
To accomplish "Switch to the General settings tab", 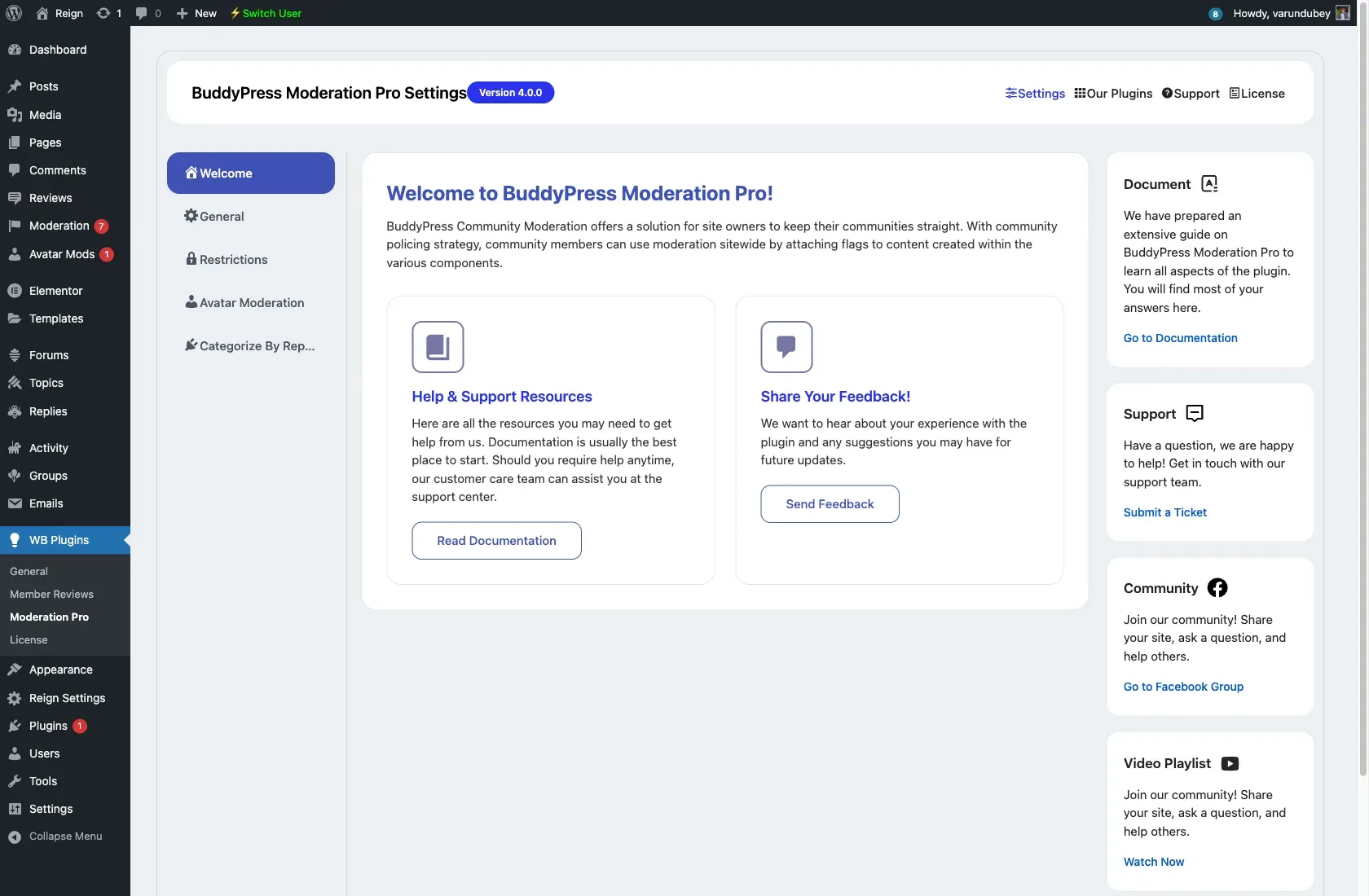I will [x=251, y=216].
